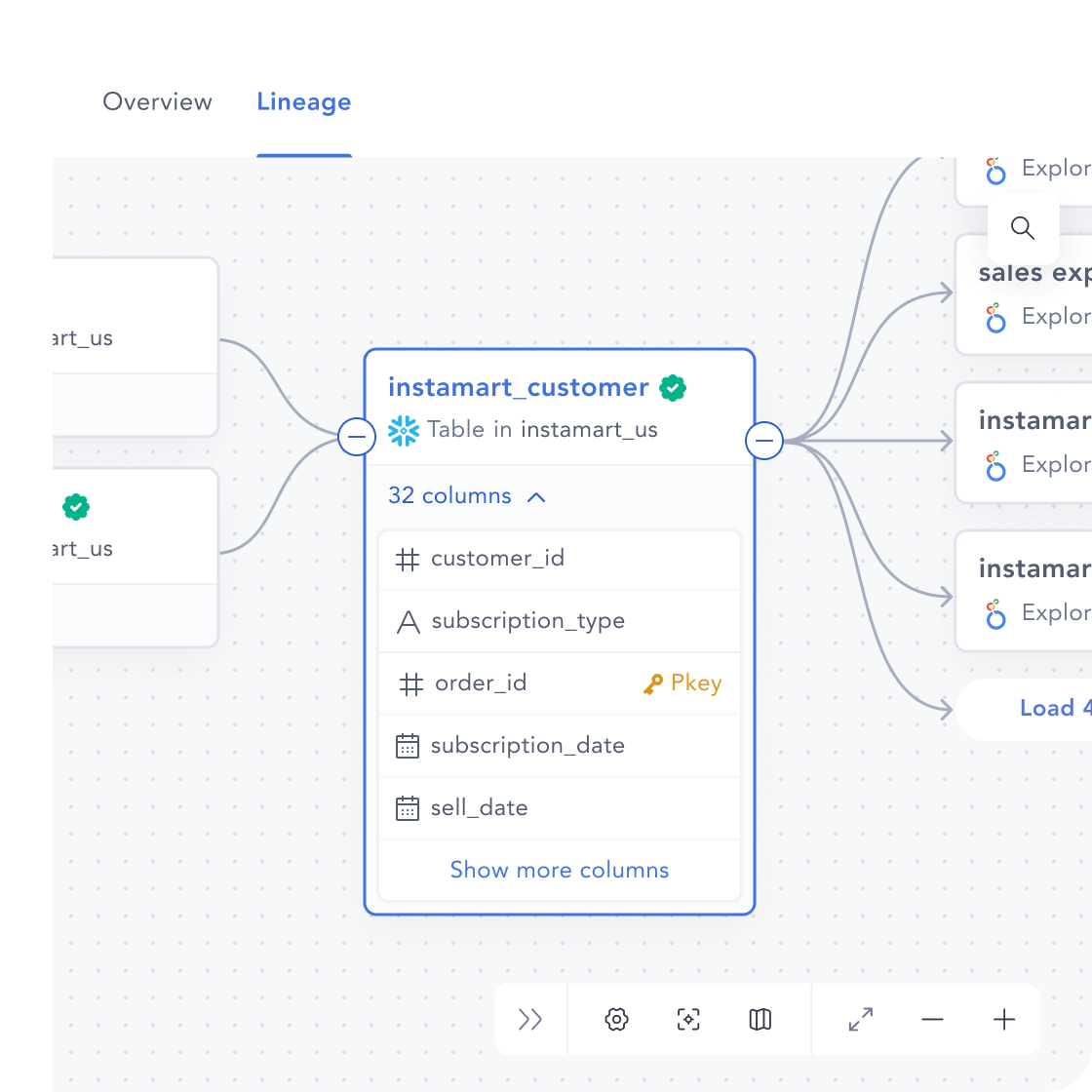Click the number icon beside order_id
The height and width of the screenshot is (1092, 1092).
[x=410, y=683]
